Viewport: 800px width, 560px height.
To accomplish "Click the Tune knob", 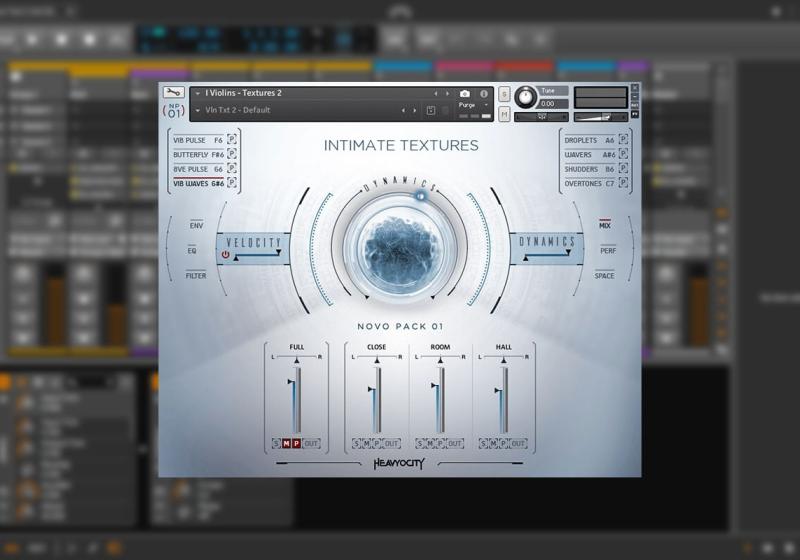I will click(526, 97).
